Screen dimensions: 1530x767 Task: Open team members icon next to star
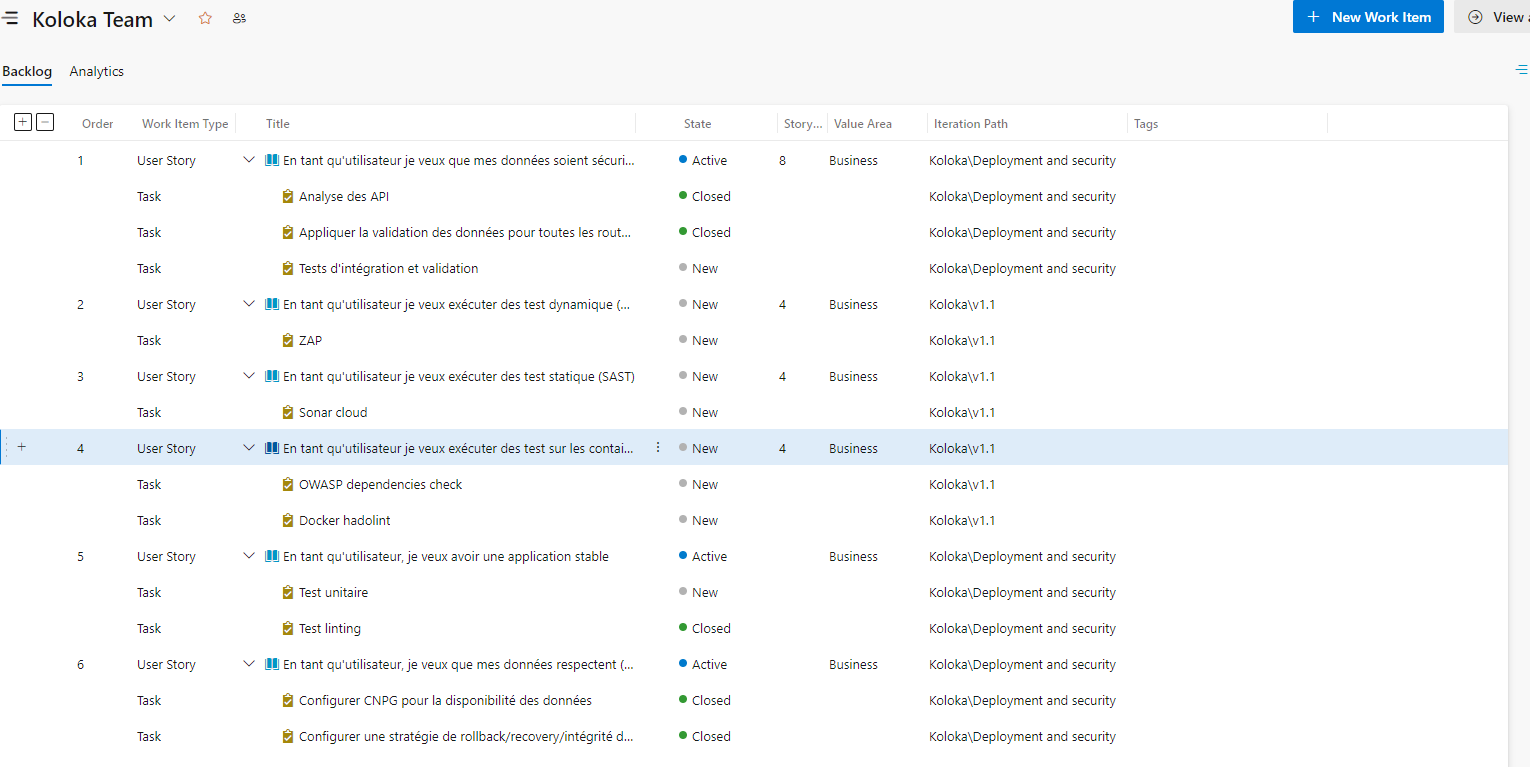pos(239,18)
